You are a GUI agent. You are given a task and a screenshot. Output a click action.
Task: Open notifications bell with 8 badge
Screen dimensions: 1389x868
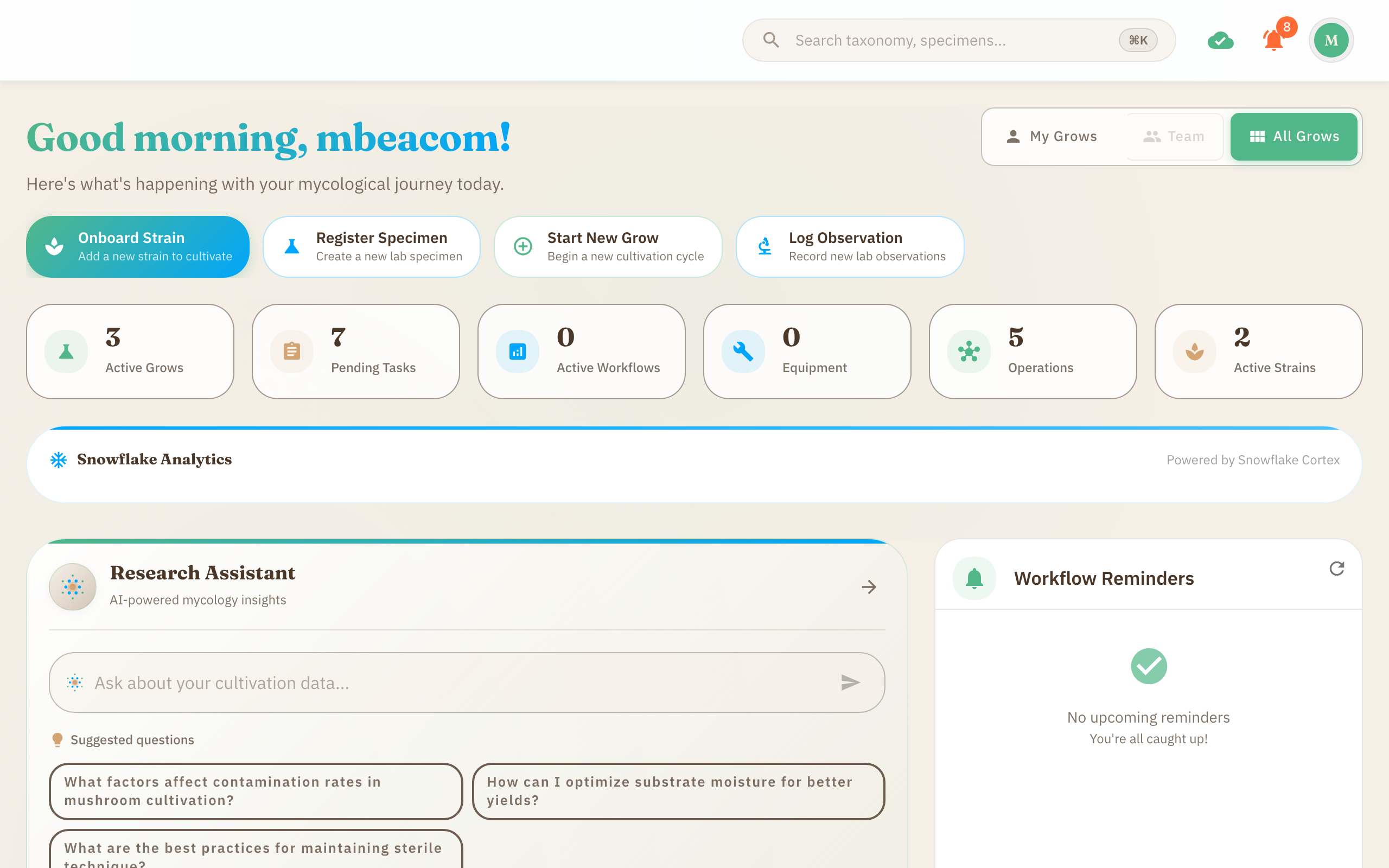[1273, 40]
